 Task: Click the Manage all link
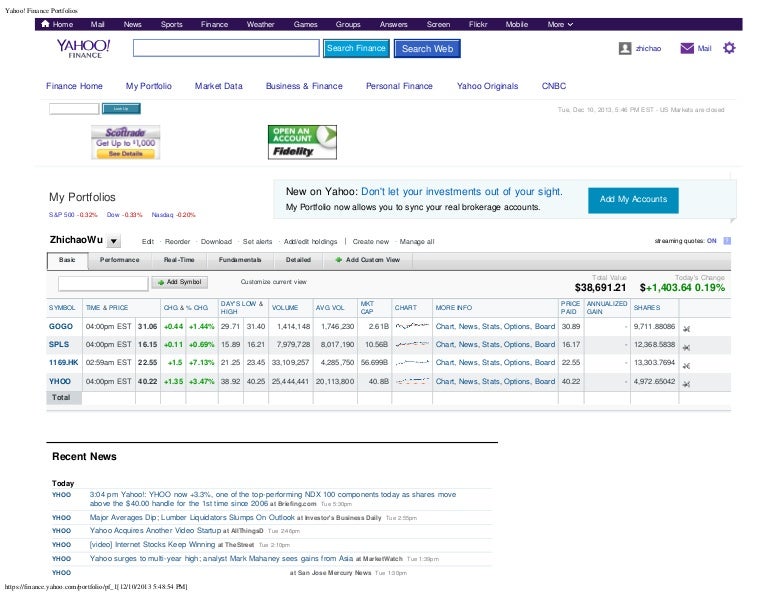[417, 241]
